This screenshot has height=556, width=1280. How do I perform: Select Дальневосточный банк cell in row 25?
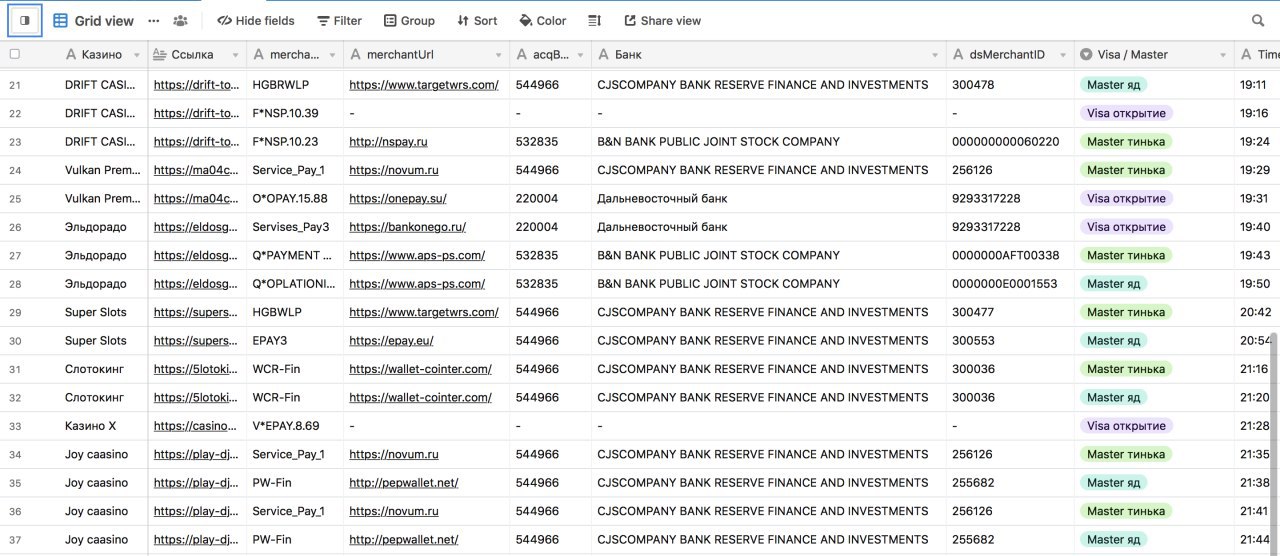tap(768, 199)
